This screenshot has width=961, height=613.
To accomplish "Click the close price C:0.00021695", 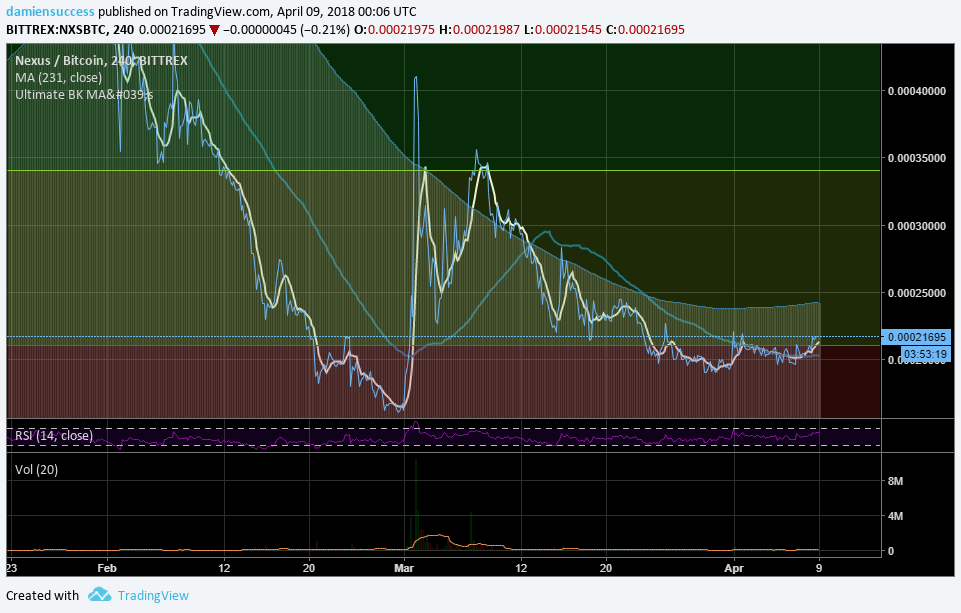I will pyautogui.click(x=645, y=29).
